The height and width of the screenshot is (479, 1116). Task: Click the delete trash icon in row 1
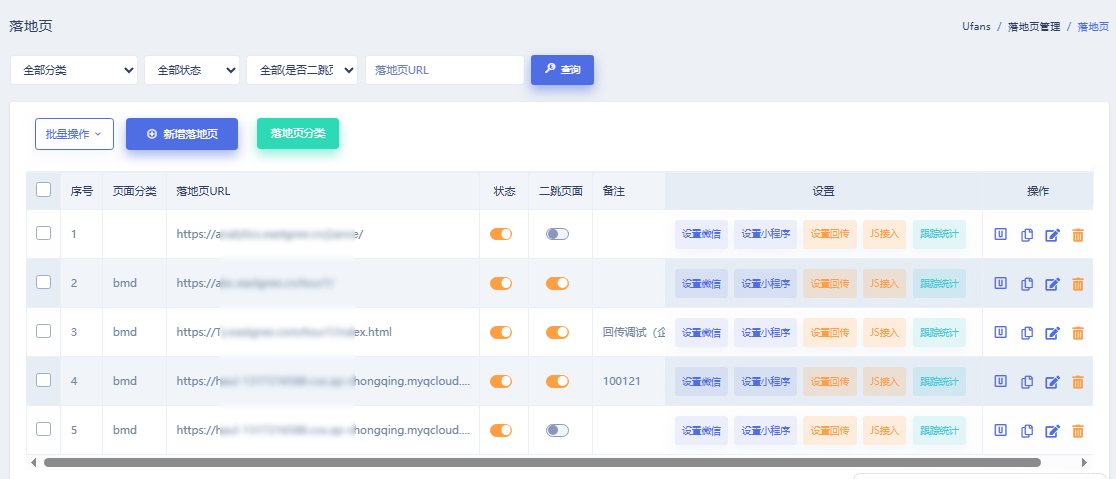pyautogui.click(x=1077, y=235)
